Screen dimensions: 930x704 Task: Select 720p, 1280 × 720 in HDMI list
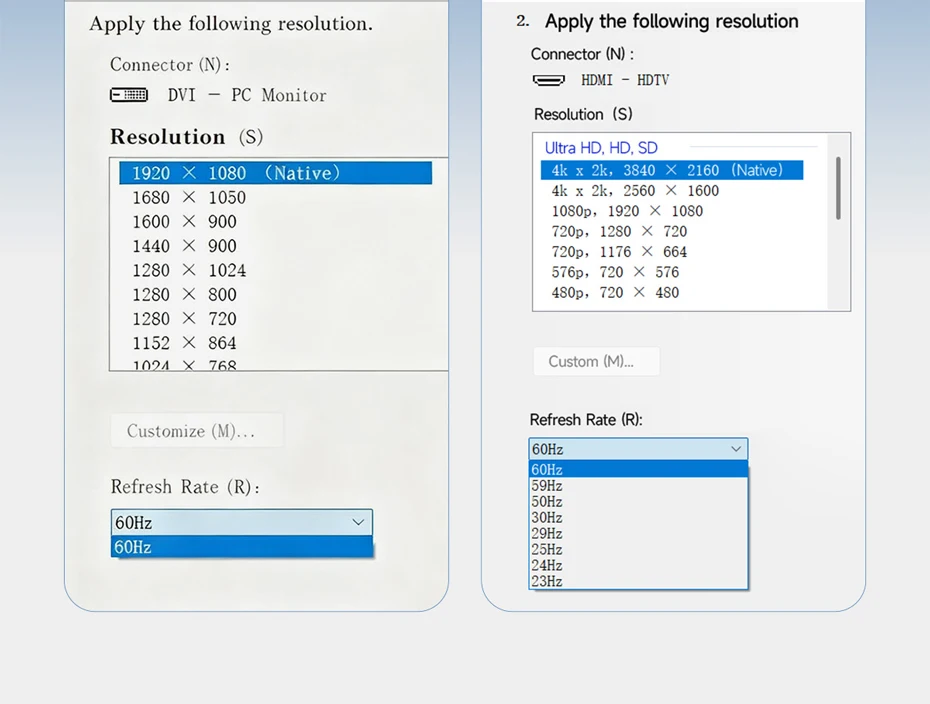[619, 231]
